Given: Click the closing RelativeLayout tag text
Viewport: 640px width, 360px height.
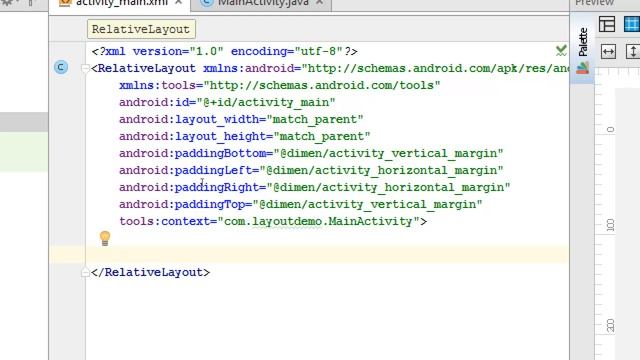Looking at the screenshot, I should tap(151, 272).
